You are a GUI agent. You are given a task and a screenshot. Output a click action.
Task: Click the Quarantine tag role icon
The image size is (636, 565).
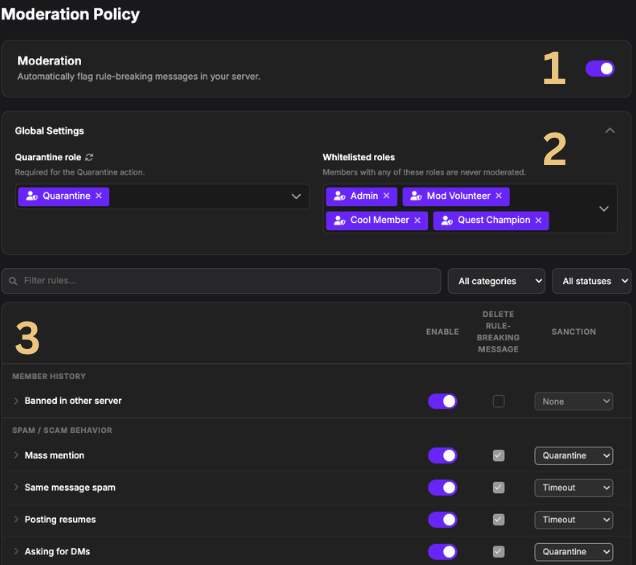tap(32, 196)
